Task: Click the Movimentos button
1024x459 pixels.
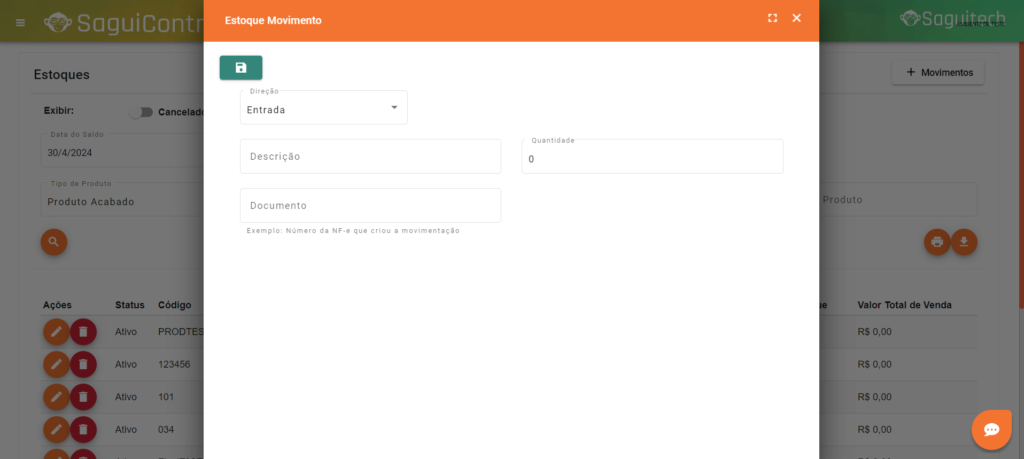Action: tap(938, 73)
